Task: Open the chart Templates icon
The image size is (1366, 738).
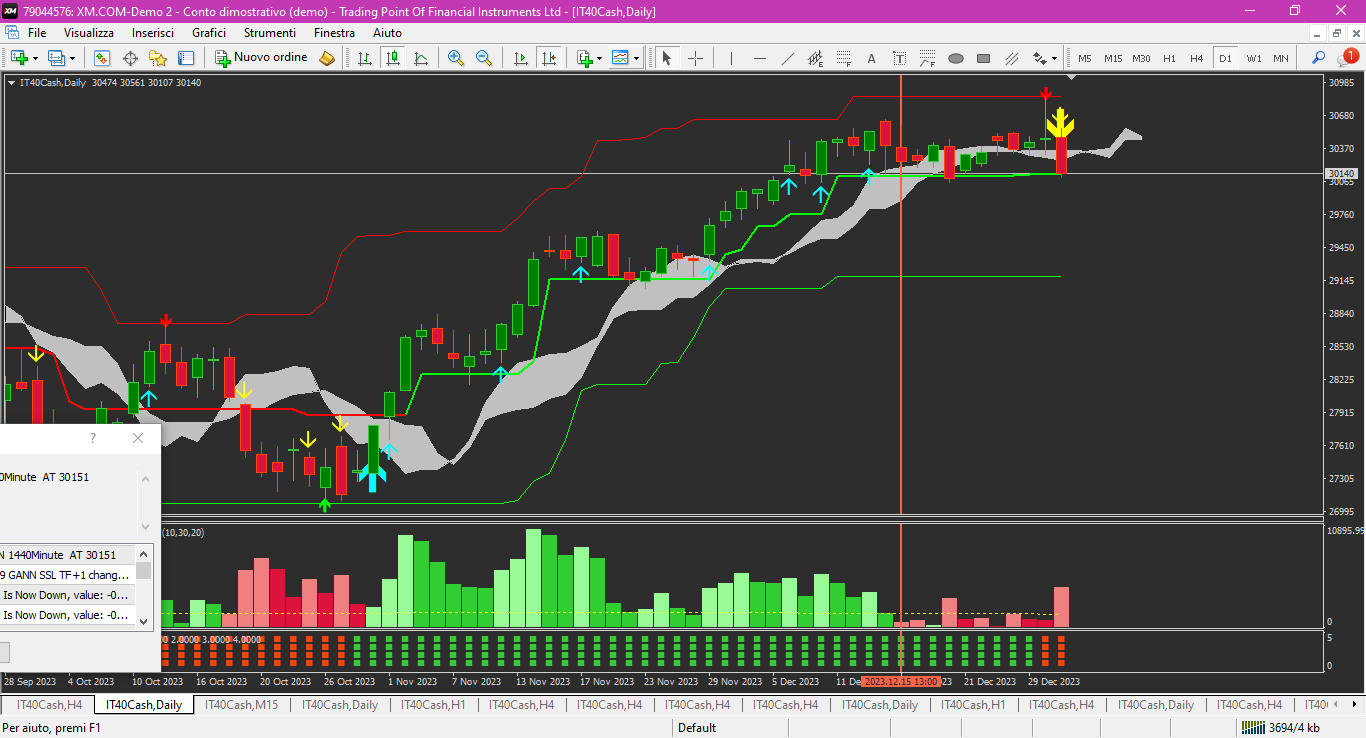Action: pos(621,58)
